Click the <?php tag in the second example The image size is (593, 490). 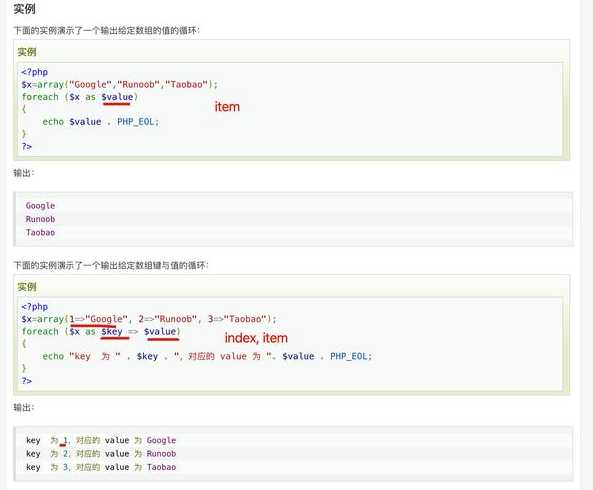[34, 307]
